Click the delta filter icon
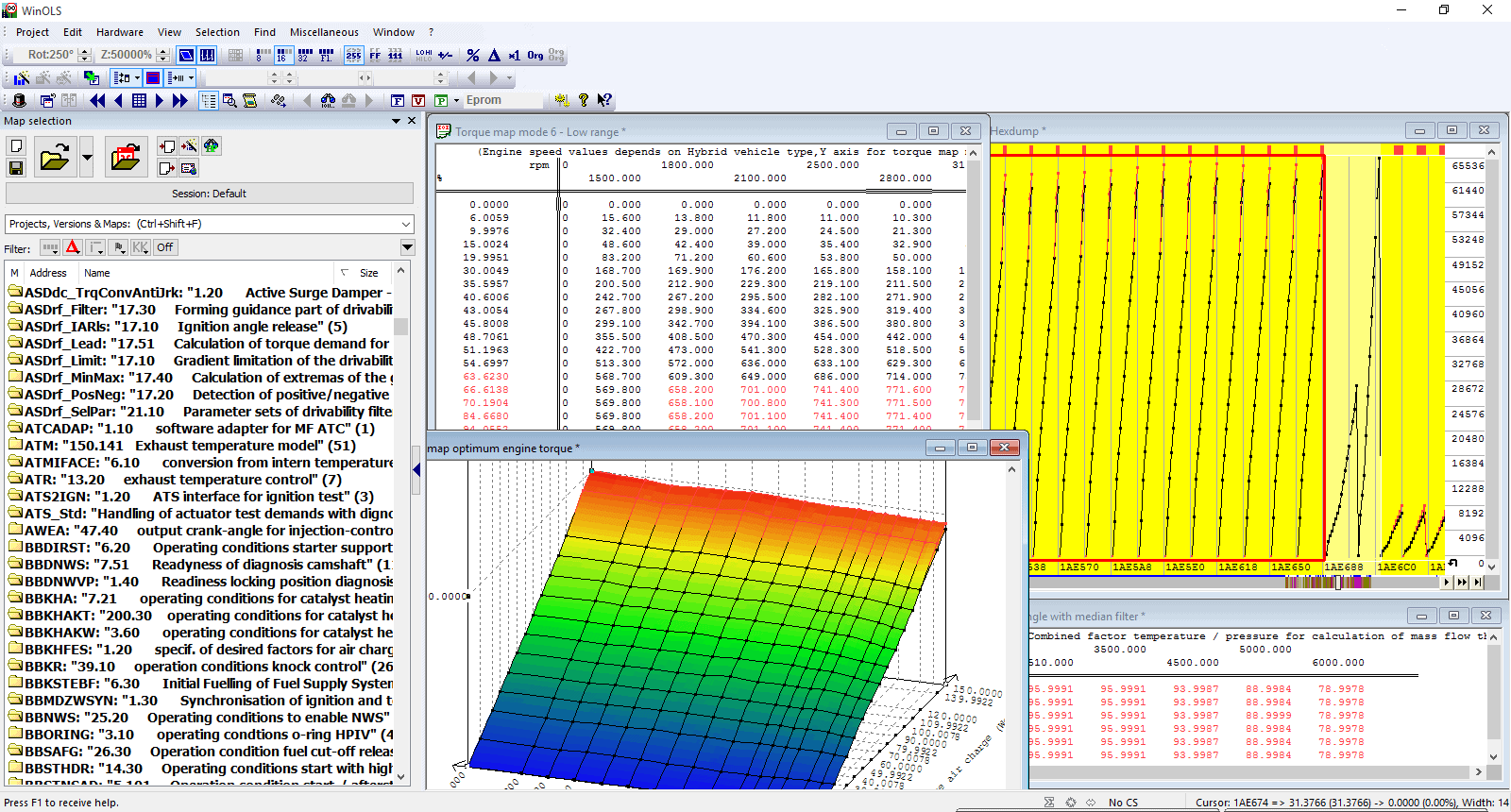Viewport: 1511px width, 812px height. (73, 247)
